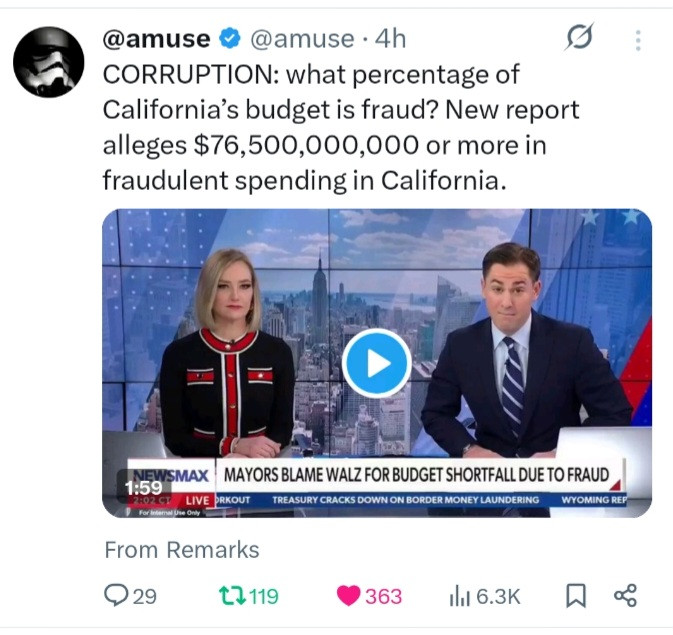Image resolution: width=673 pixels, height=635 pixels.
Task: Click the tweet text about California fraud
Action: [341, 128]
